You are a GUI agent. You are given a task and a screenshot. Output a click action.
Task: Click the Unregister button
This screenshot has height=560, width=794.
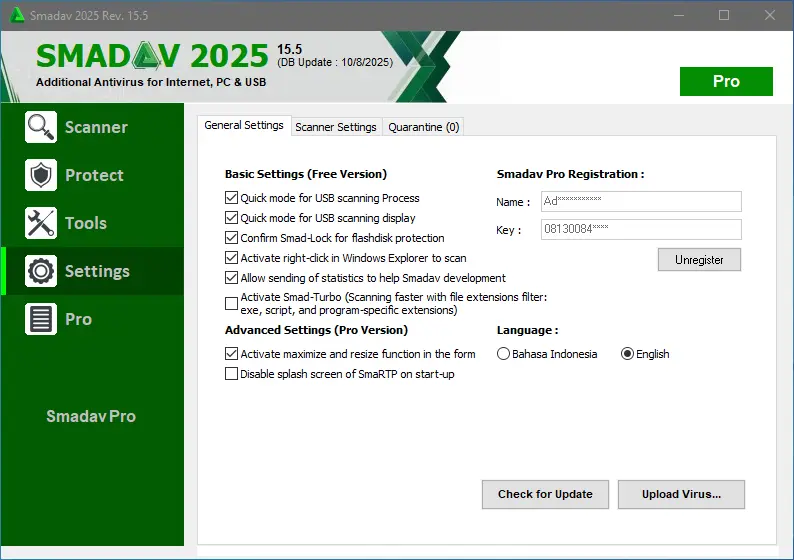click(x=699, y=260)
